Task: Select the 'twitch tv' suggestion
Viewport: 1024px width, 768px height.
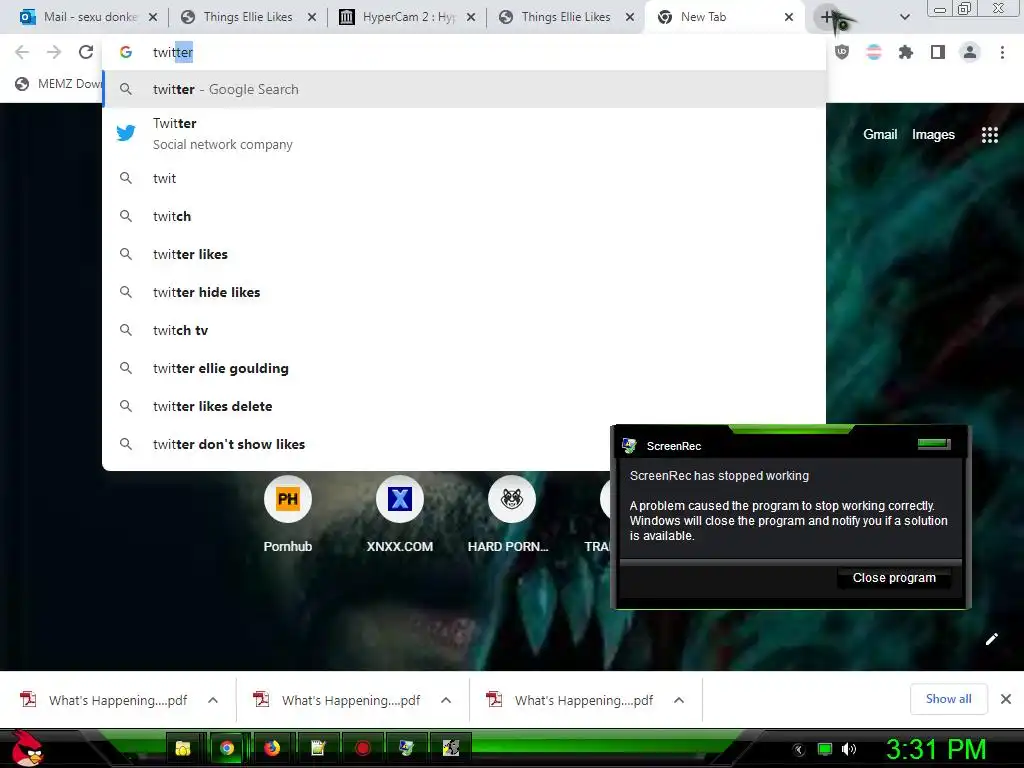Action: tap(464, 330)
